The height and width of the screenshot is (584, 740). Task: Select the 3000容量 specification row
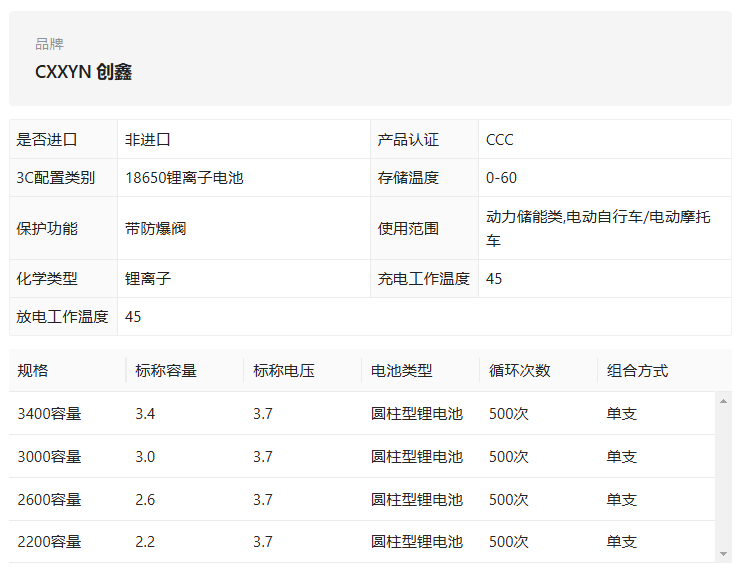(362, 457)
